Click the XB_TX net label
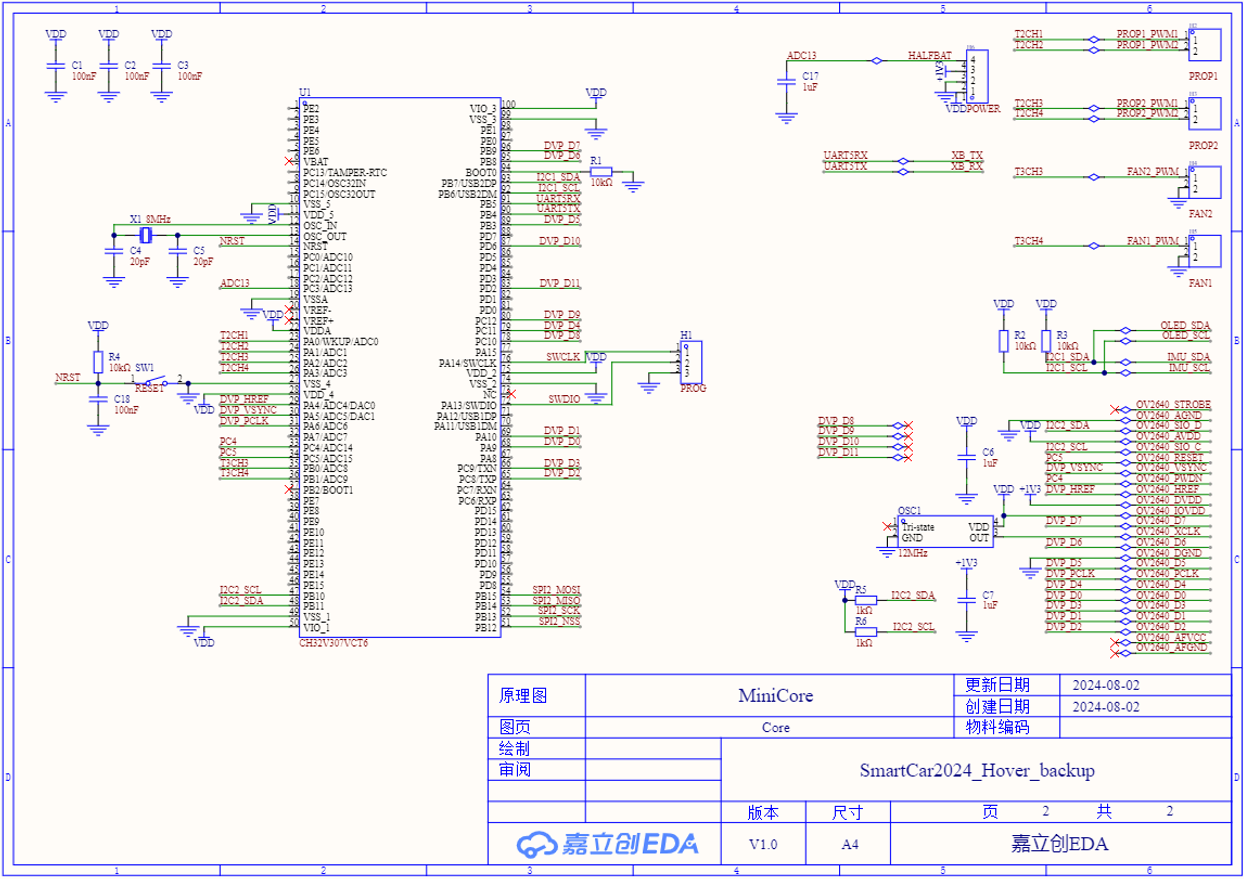 (x=967, y=156)
